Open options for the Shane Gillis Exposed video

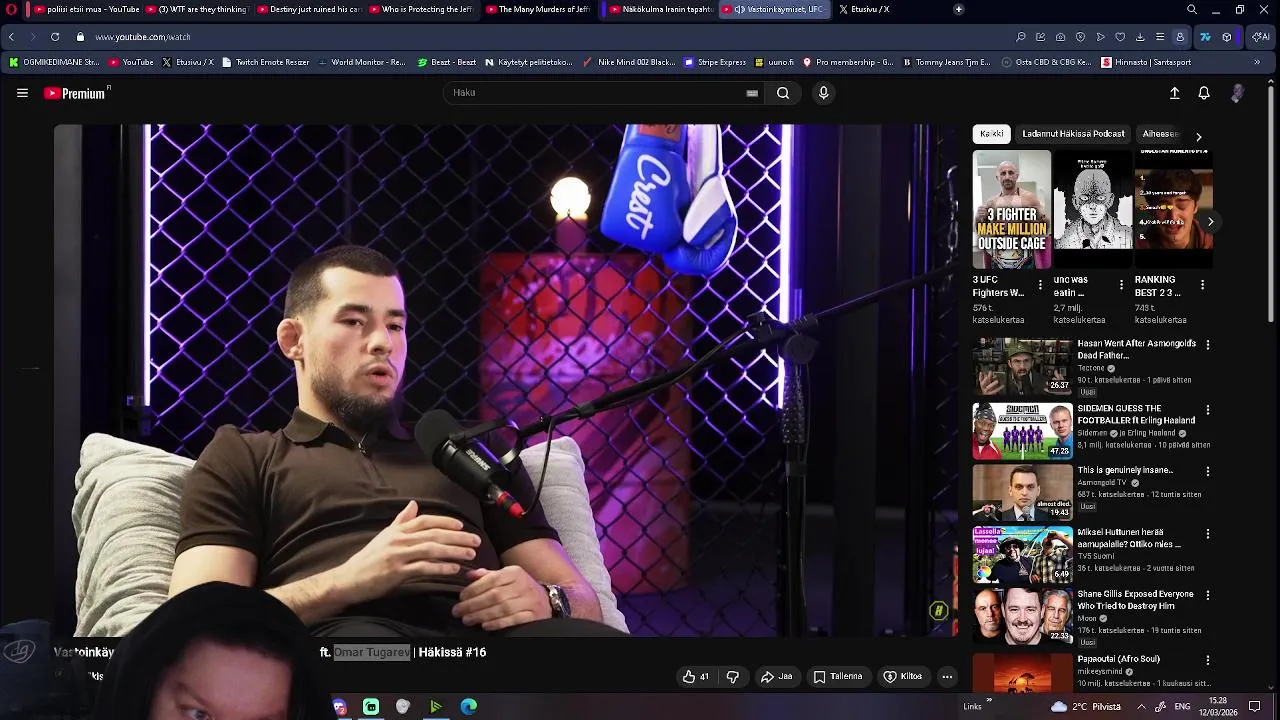click(1208, 595)
